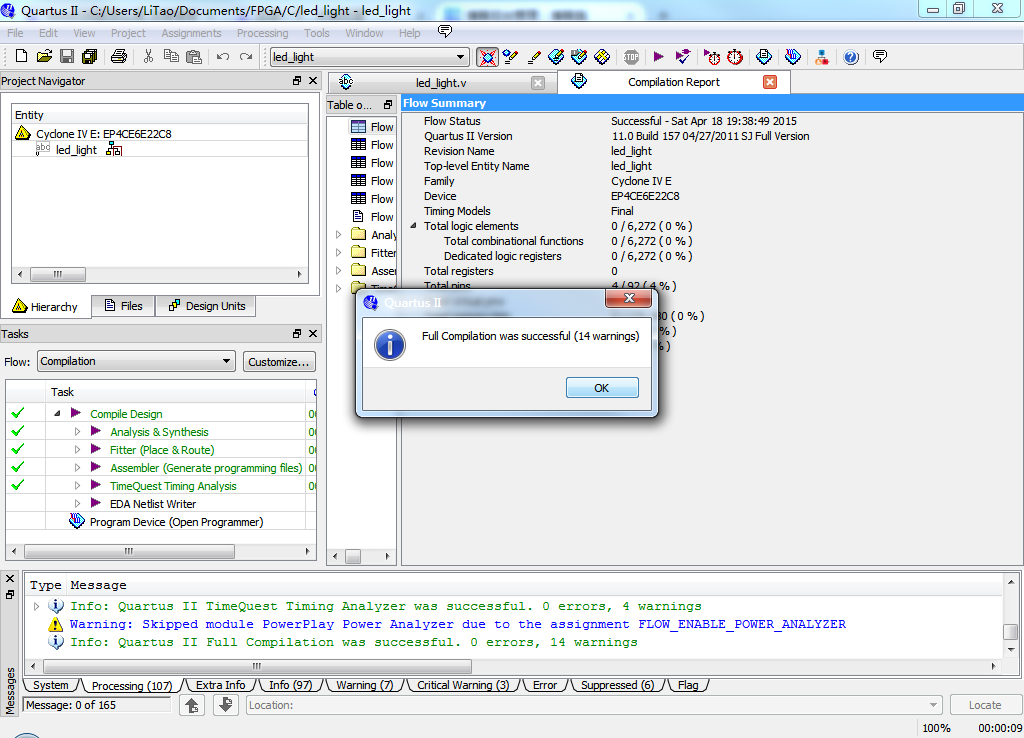Go to previous message with up arrow
The width and height of the screenshot is (1024, 738).
tap(192, 705)
